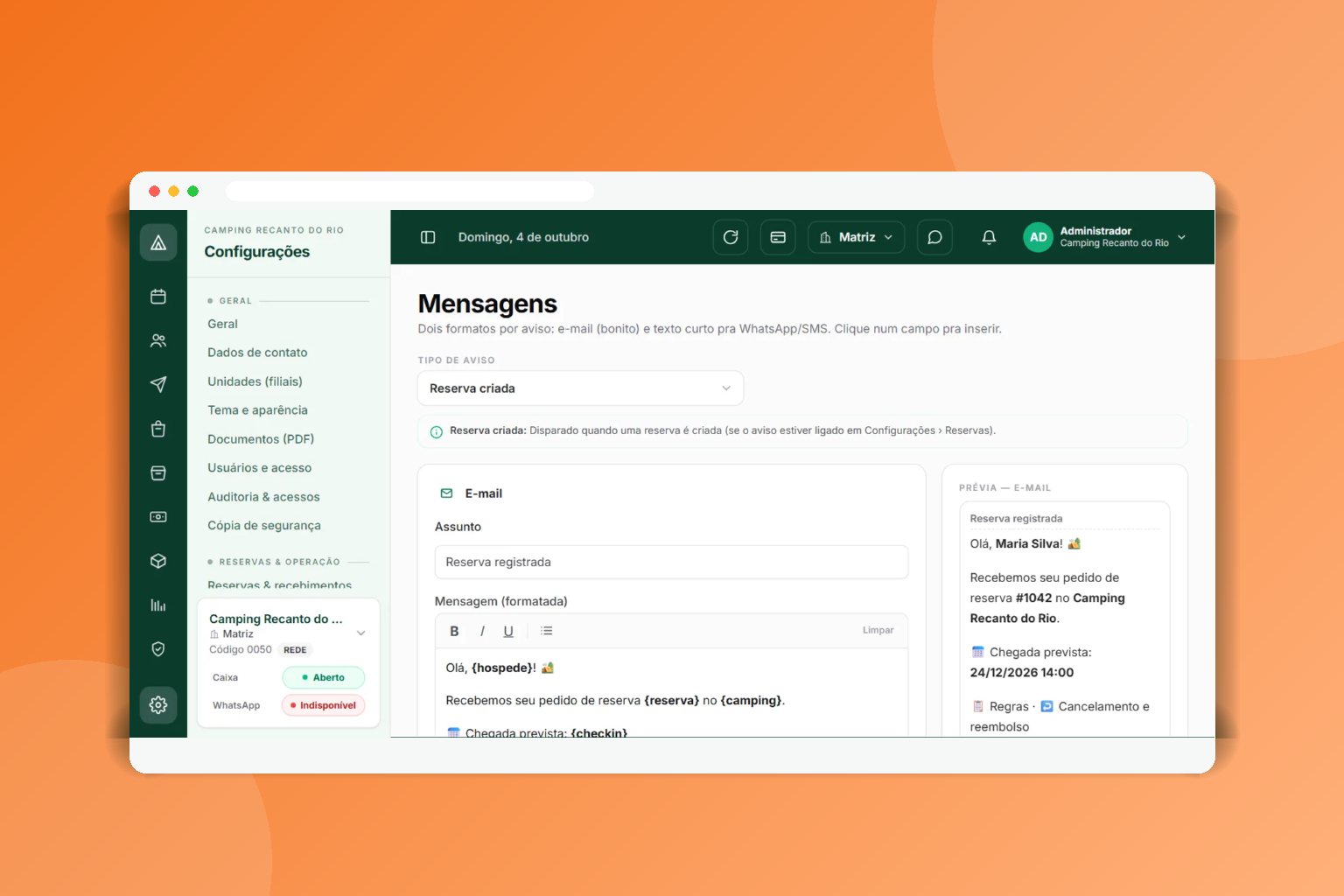The width and height of the screenshot is (1344, 896).
Task: Click the info icon in notice banner
Action: (436, 431)
